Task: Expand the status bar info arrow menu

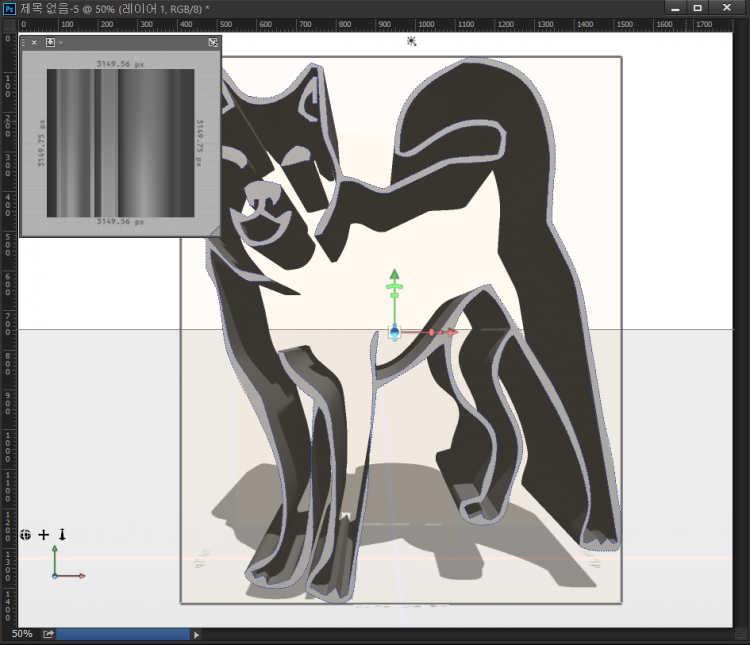Action: [x=196, y=634]
